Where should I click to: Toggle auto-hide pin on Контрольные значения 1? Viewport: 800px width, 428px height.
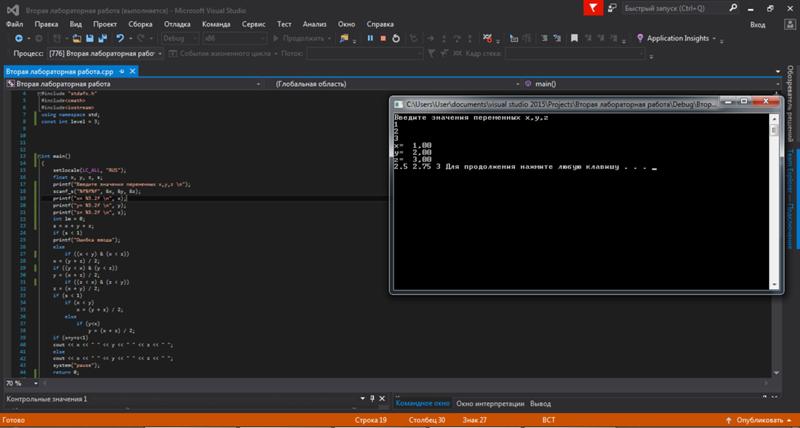tap(372, 398)
